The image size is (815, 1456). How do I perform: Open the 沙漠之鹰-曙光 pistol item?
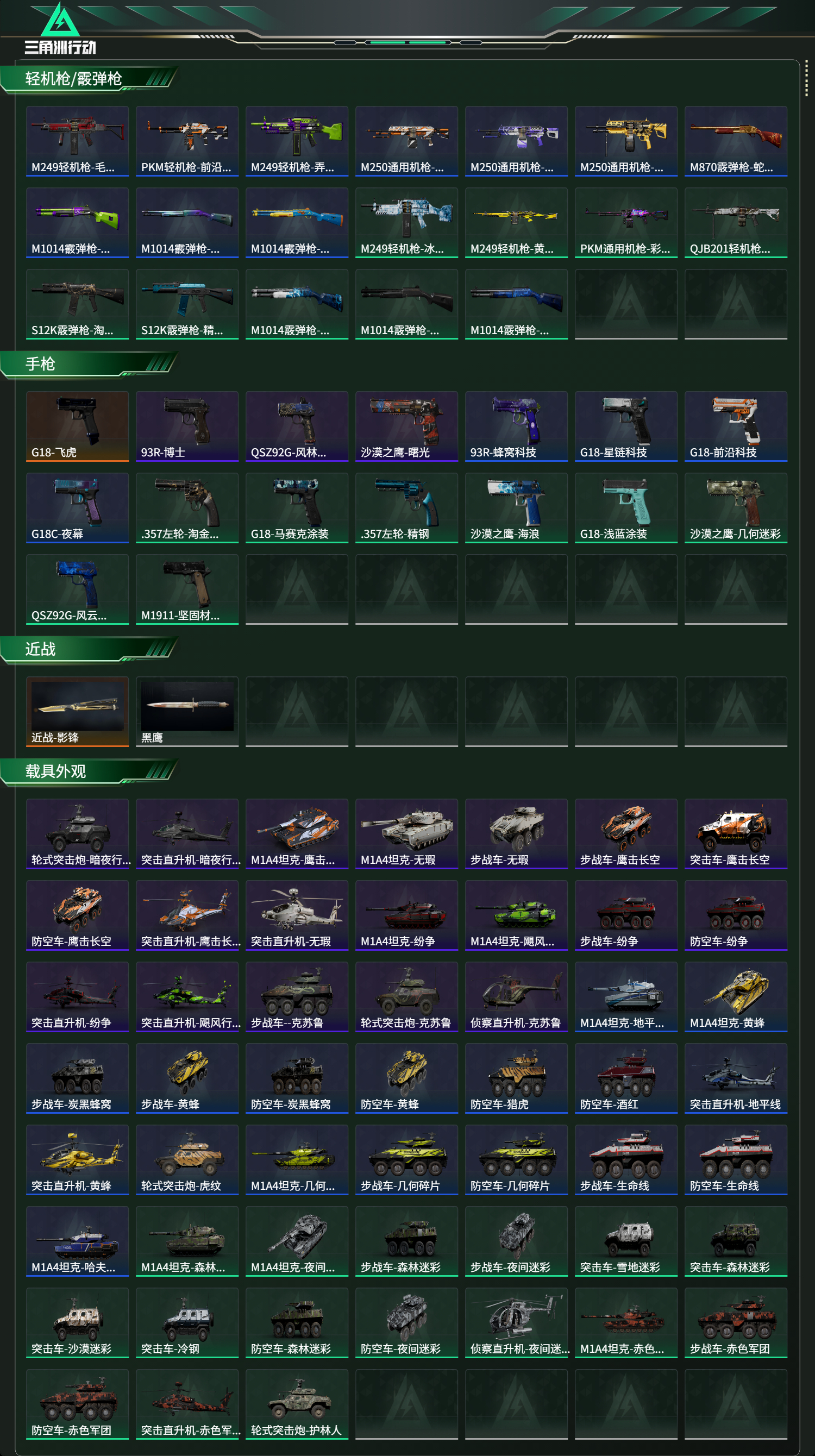click(406, 426)
